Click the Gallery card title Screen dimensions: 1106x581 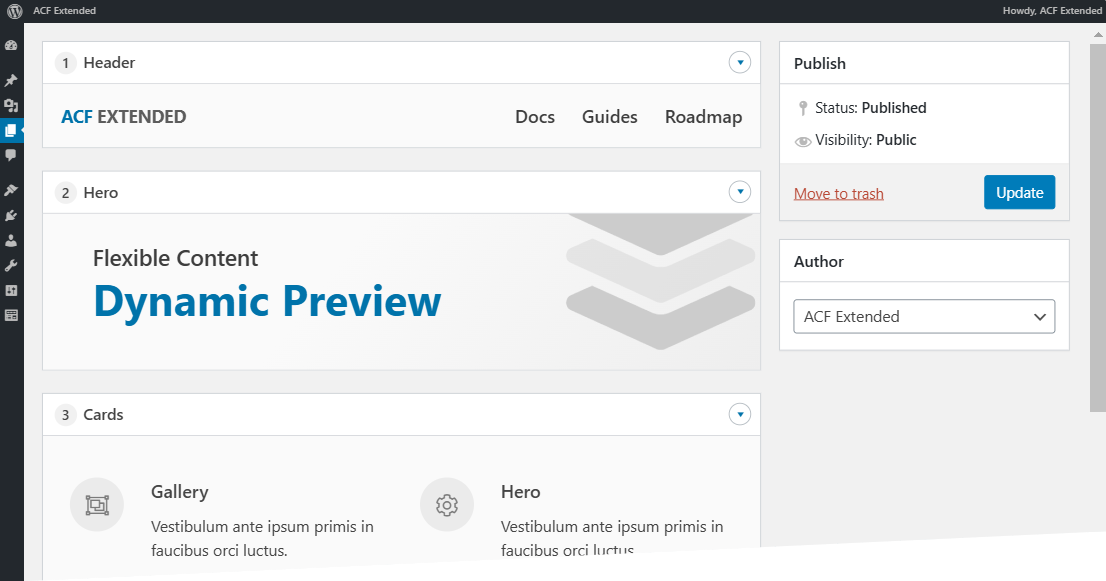click(180, 492)
